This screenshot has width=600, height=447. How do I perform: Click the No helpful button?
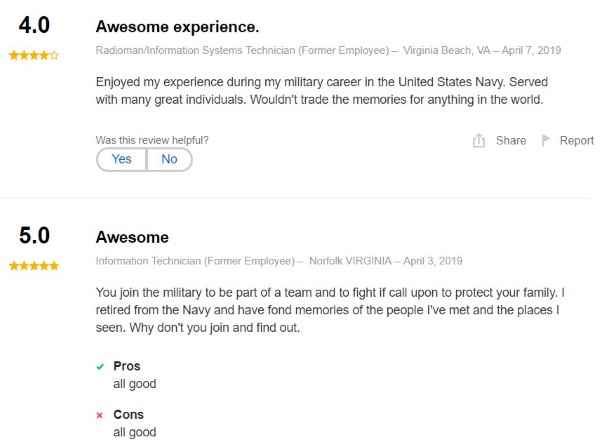coord(169,159)
